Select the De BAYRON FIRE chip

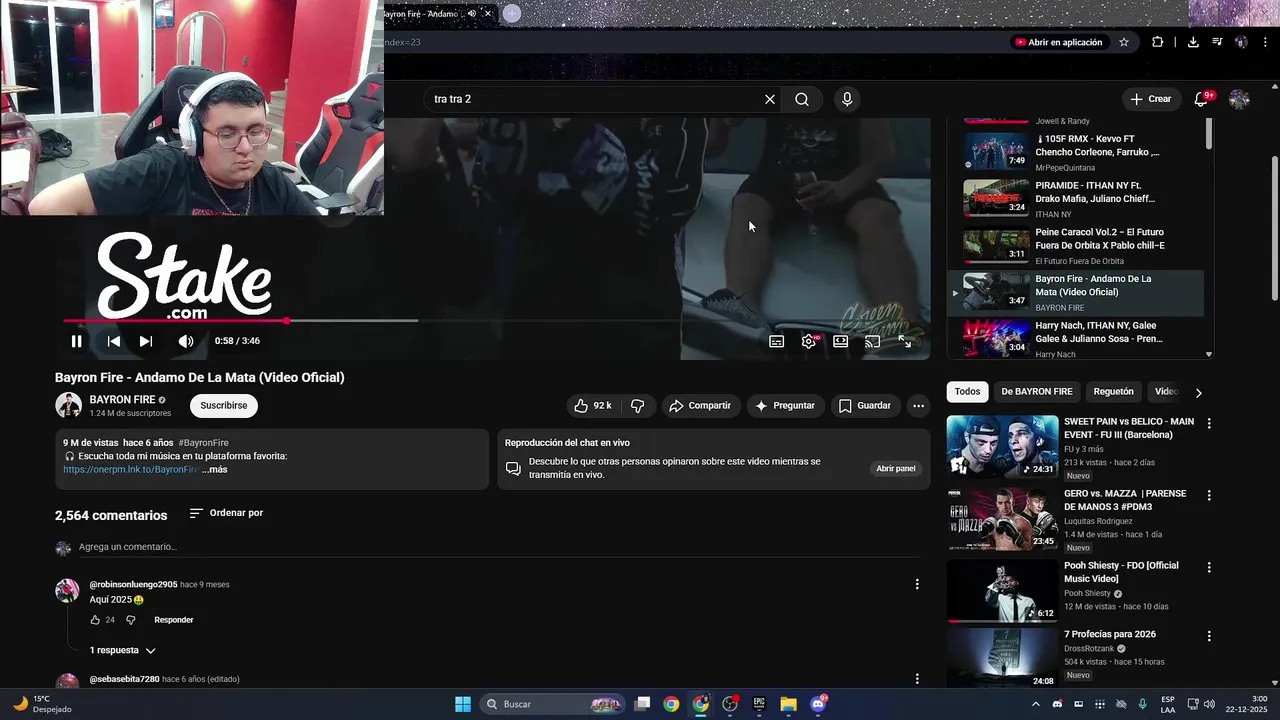click(x=1037, y=392)
